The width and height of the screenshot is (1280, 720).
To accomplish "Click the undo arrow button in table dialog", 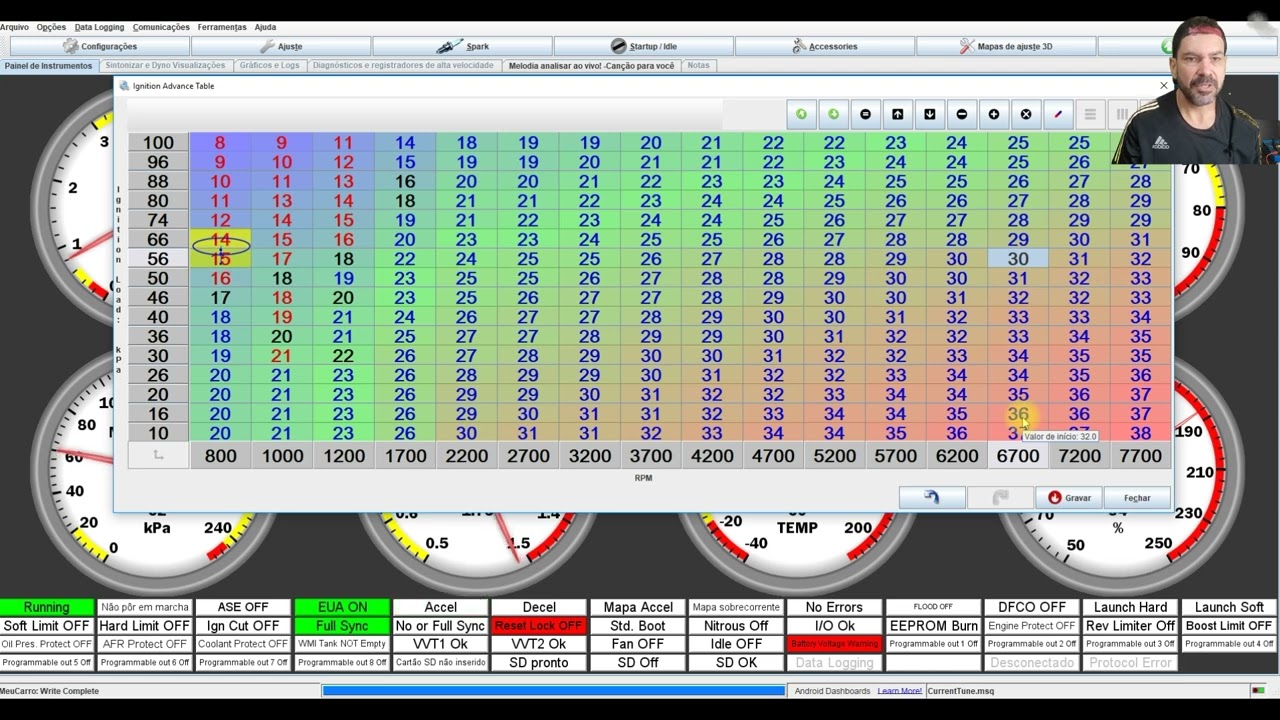I will pos(932,497).
